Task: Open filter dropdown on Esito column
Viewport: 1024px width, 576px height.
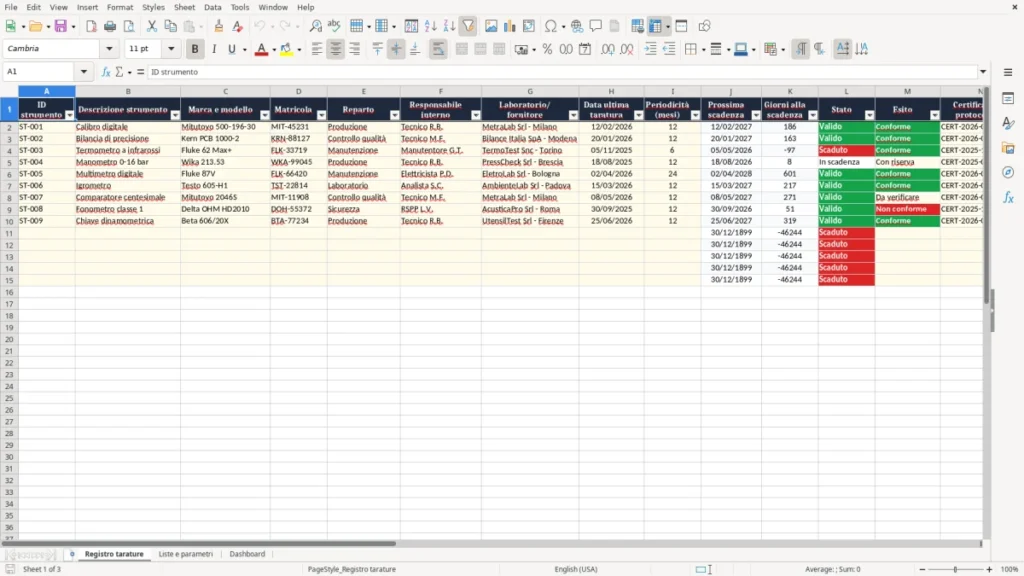Action: pos(935,115)
